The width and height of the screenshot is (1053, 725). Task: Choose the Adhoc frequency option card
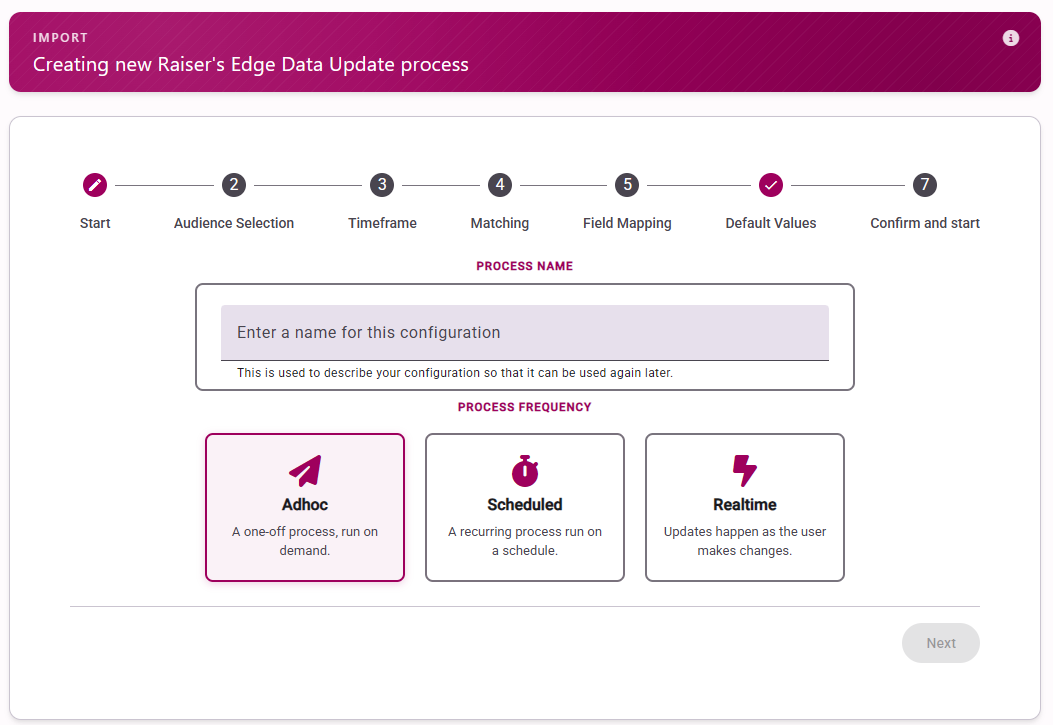(305, 508)
